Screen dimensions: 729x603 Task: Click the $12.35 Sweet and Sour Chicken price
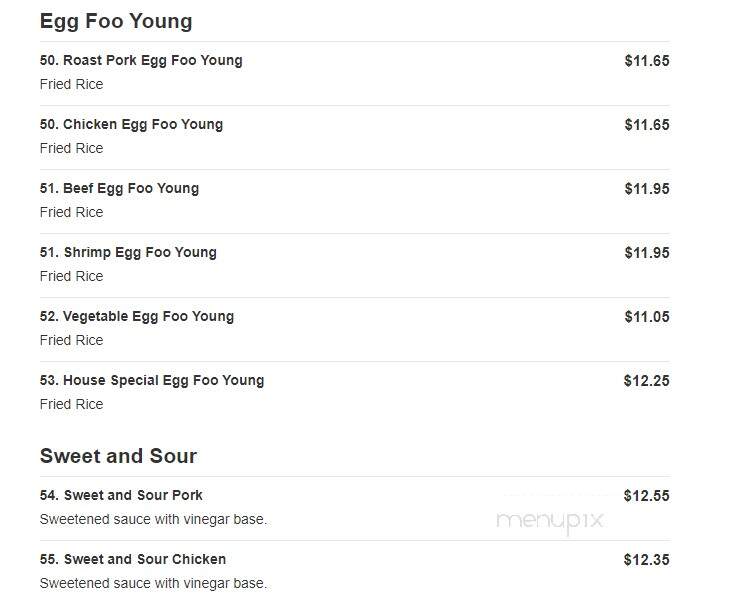pos(646,559)
